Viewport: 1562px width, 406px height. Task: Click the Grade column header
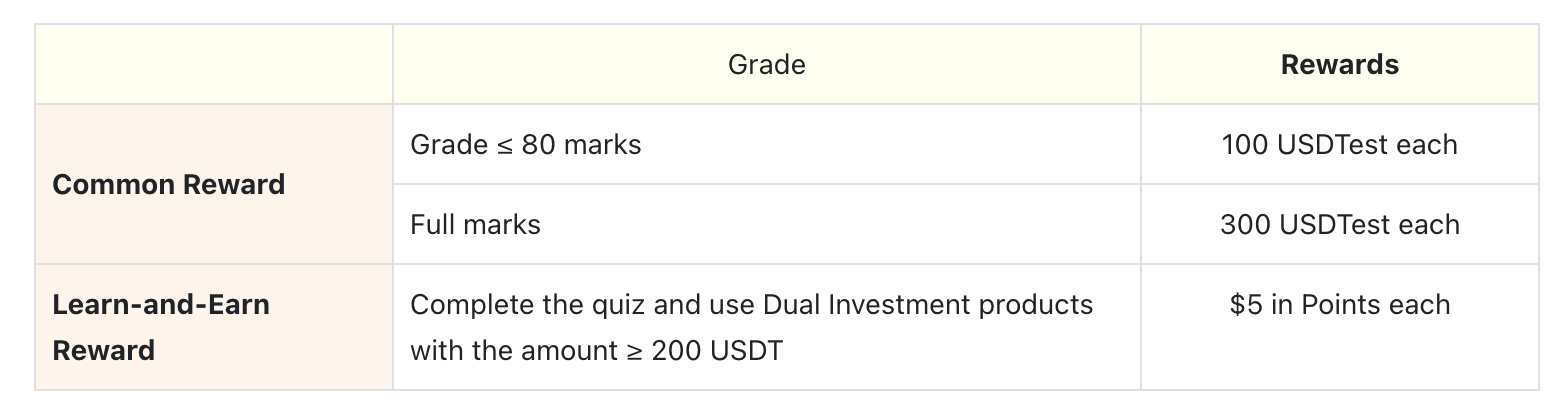click(x=766, y=65)
